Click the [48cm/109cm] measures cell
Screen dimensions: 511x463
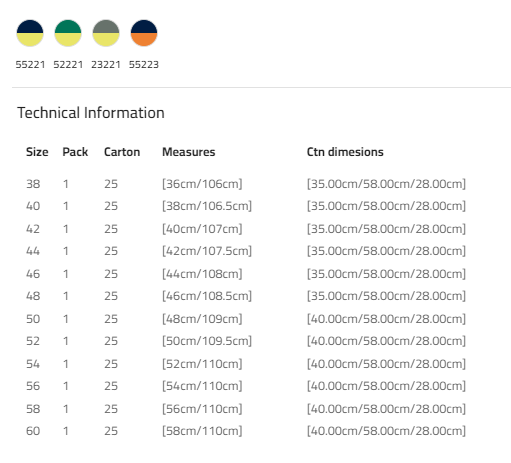[202, 319]
